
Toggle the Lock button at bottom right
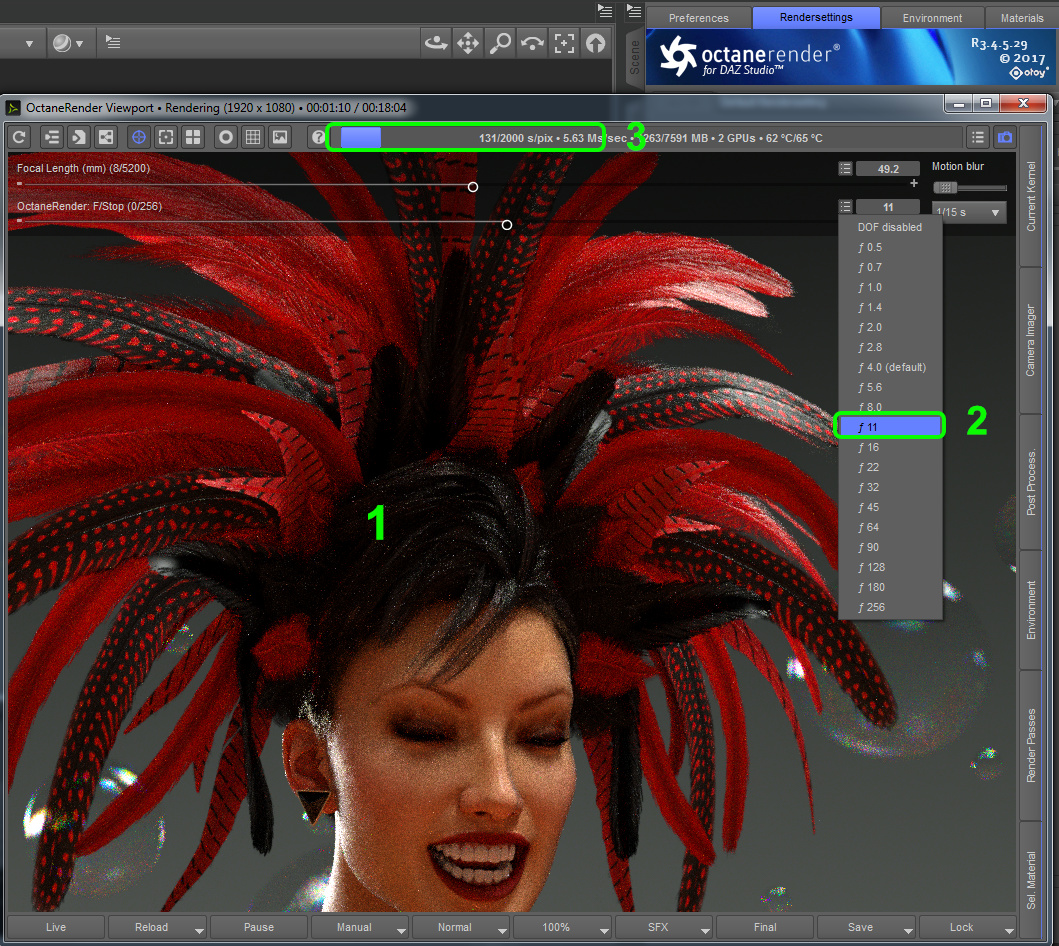point(961,927)
